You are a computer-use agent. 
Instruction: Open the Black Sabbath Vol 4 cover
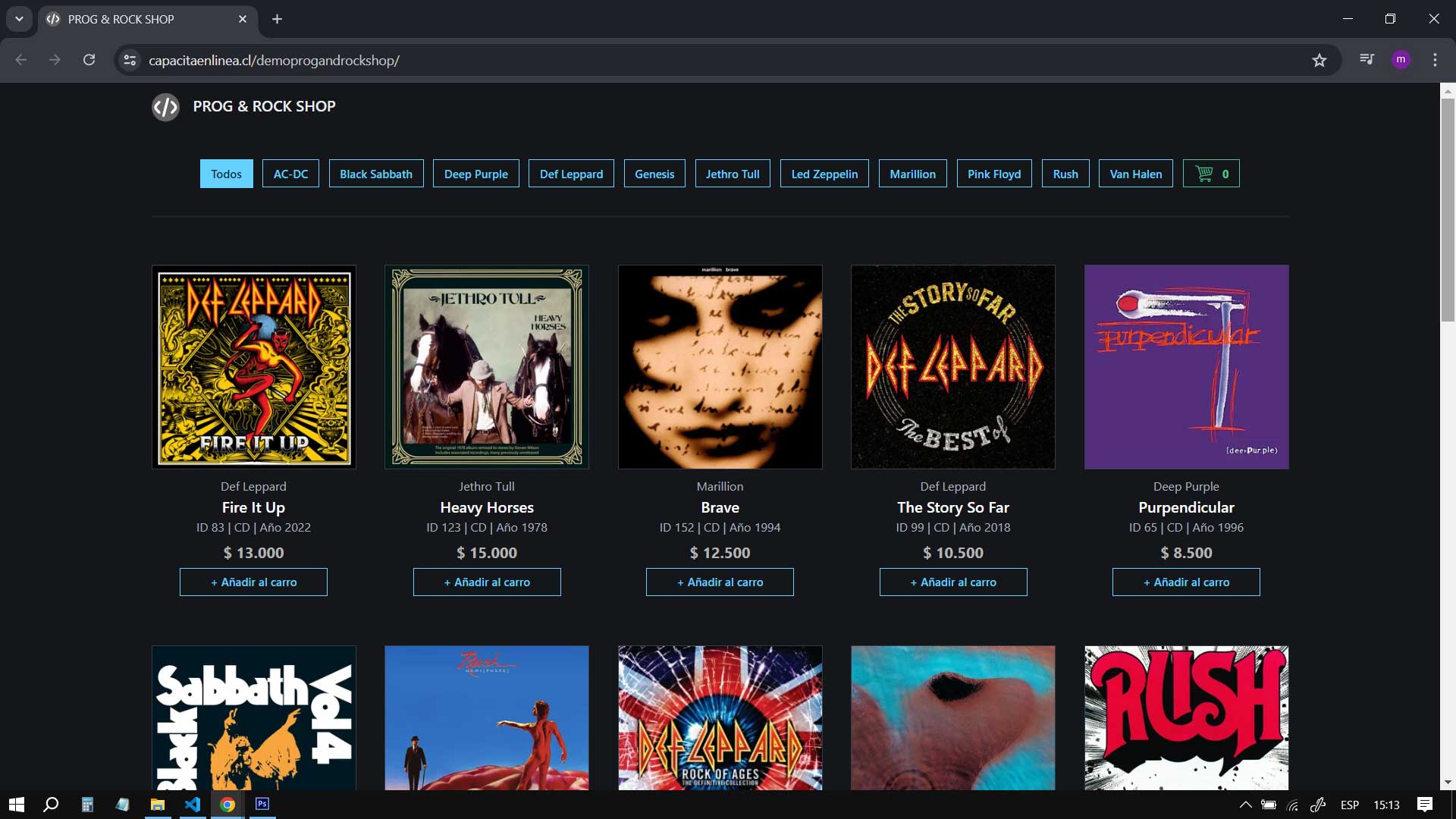[254, 717]
